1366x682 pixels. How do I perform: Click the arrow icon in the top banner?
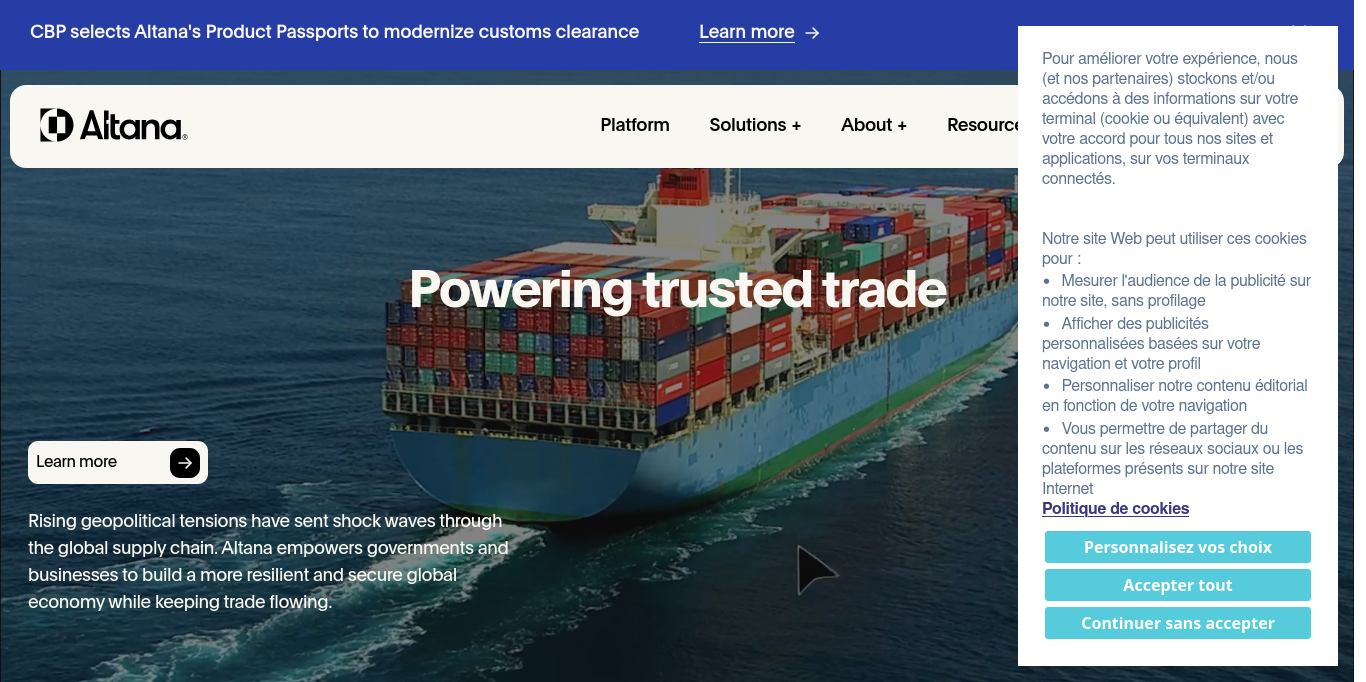812,33
